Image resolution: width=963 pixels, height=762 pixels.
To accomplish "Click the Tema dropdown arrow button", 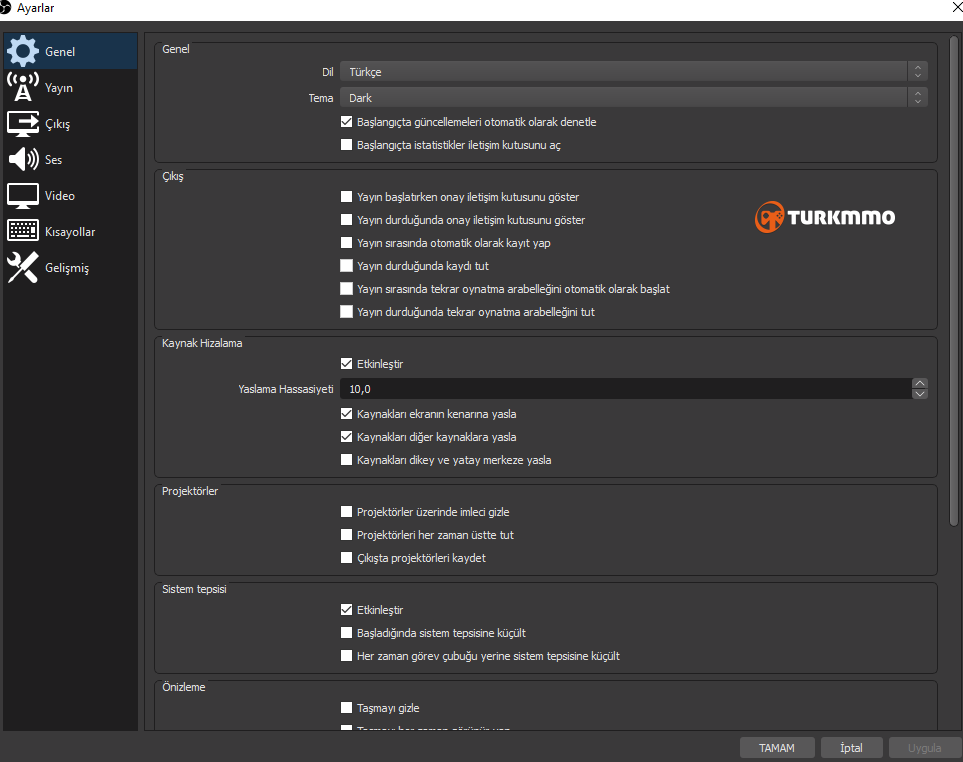I will (x=918, y=98).
